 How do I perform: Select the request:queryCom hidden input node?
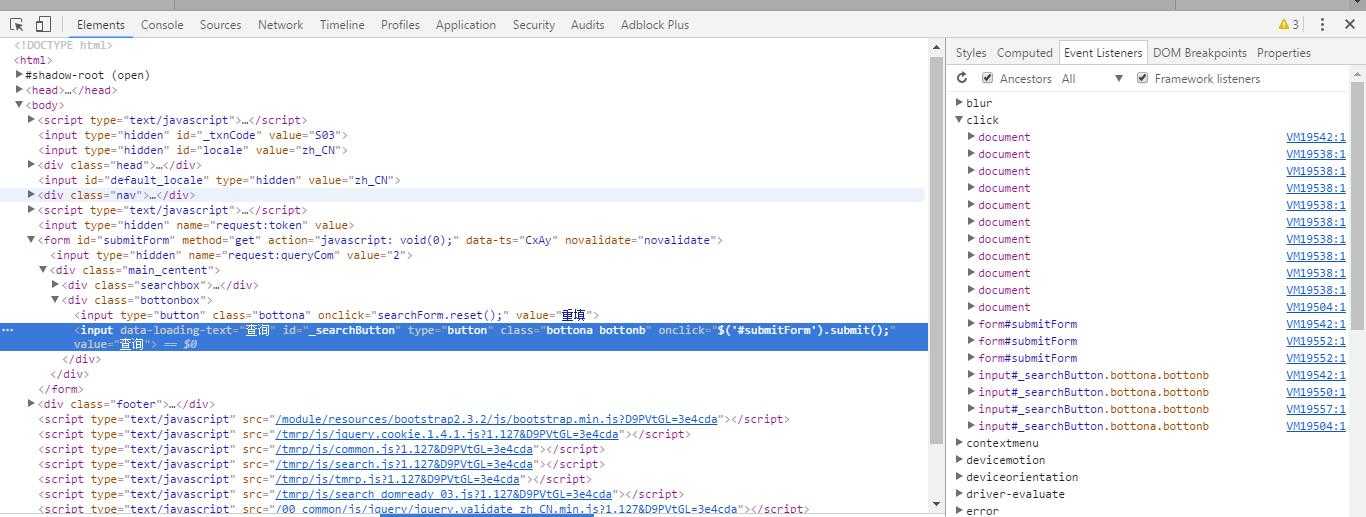coord(231,255)
